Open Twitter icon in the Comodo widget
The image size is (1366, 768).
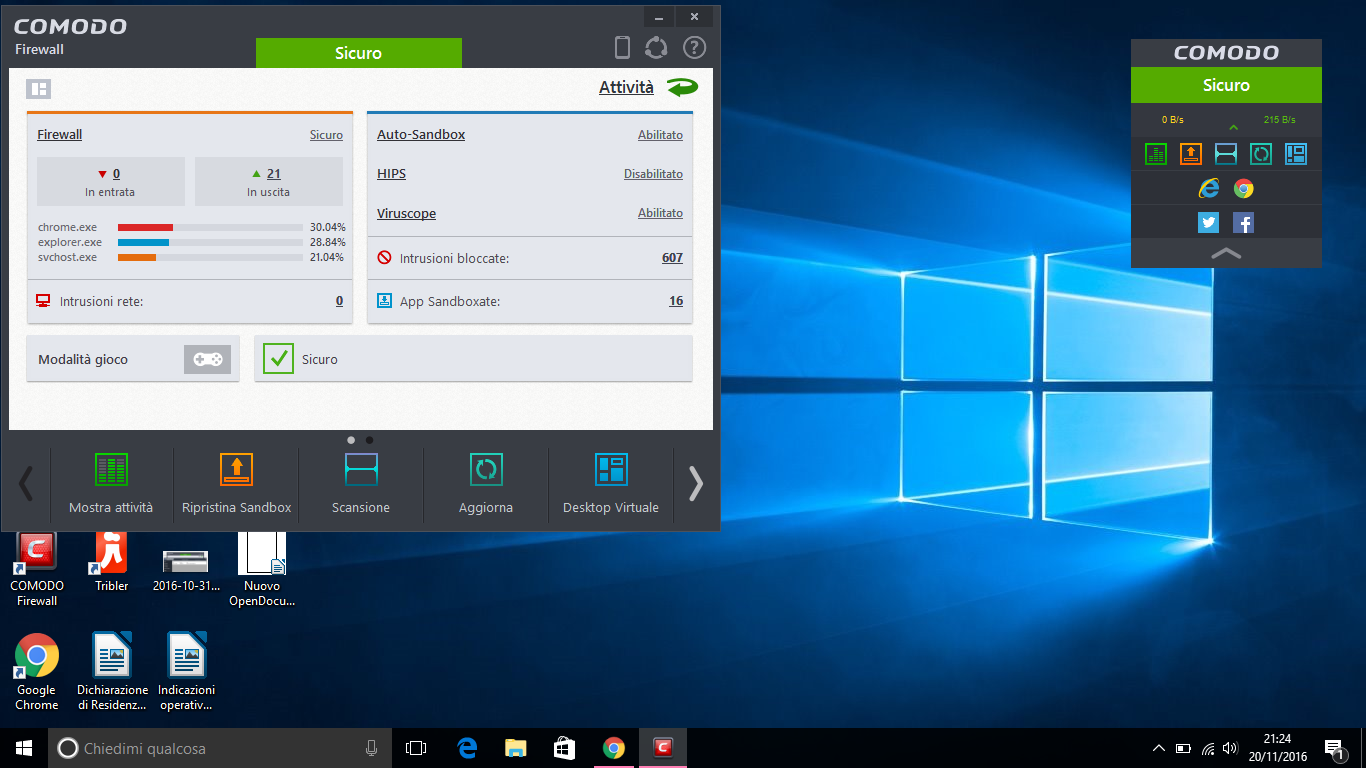[1208, 223]
